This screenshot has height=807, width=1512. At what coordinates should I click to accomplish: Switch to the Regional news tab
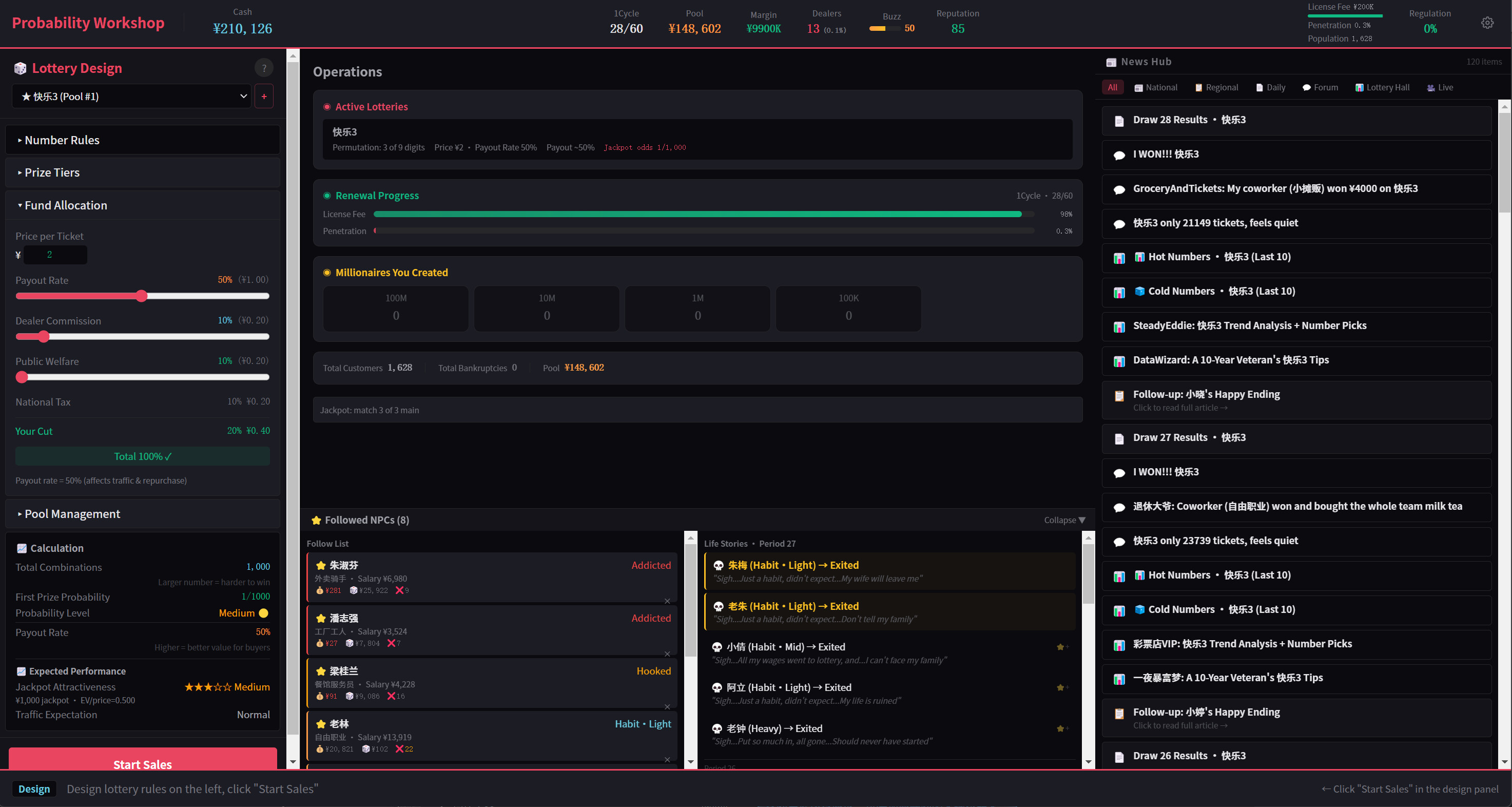(x=1217, y=87)
